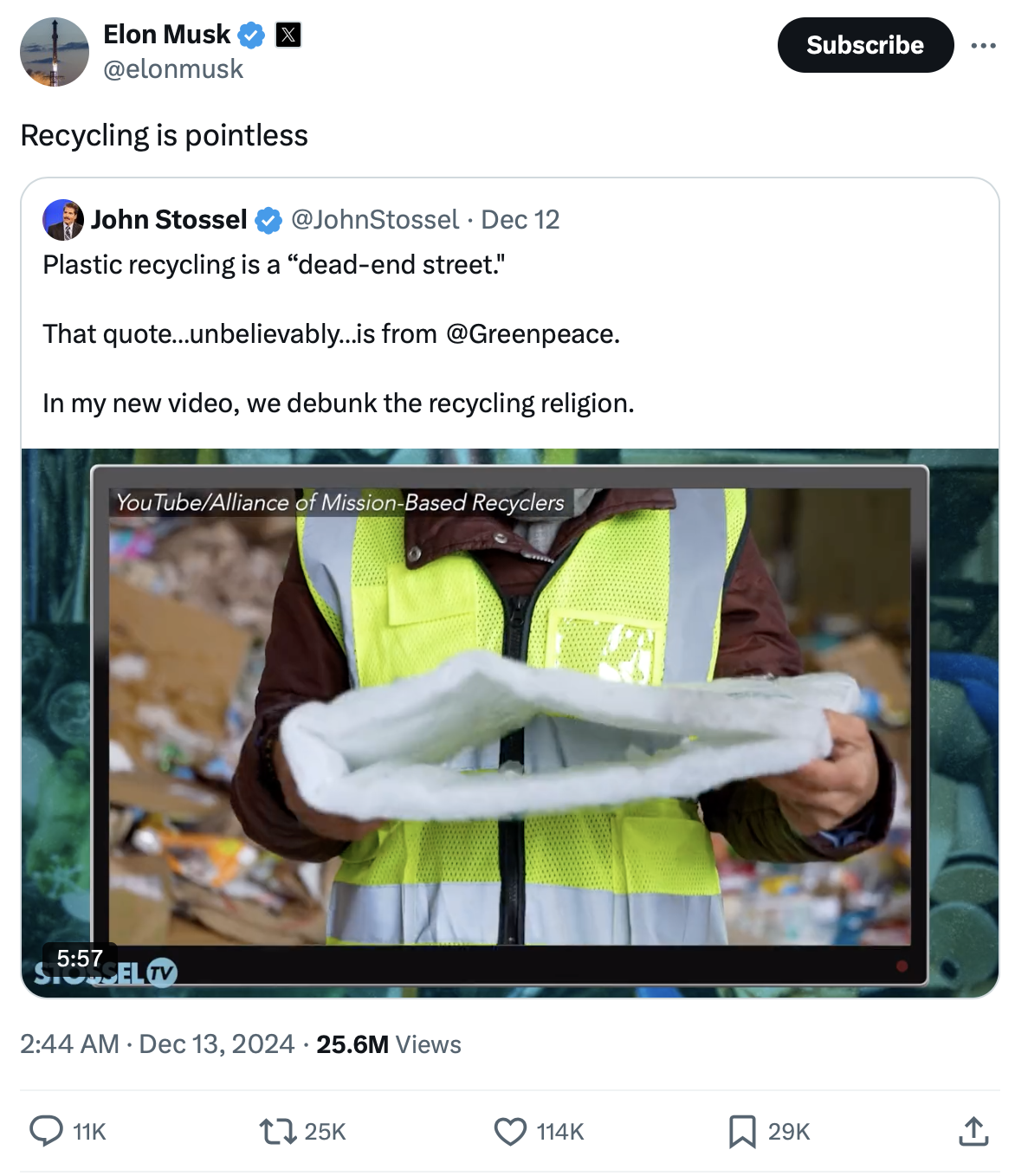Open John Stossel's small avatar
This screenshot has width=1015, height=1176.
coord(62,220)
